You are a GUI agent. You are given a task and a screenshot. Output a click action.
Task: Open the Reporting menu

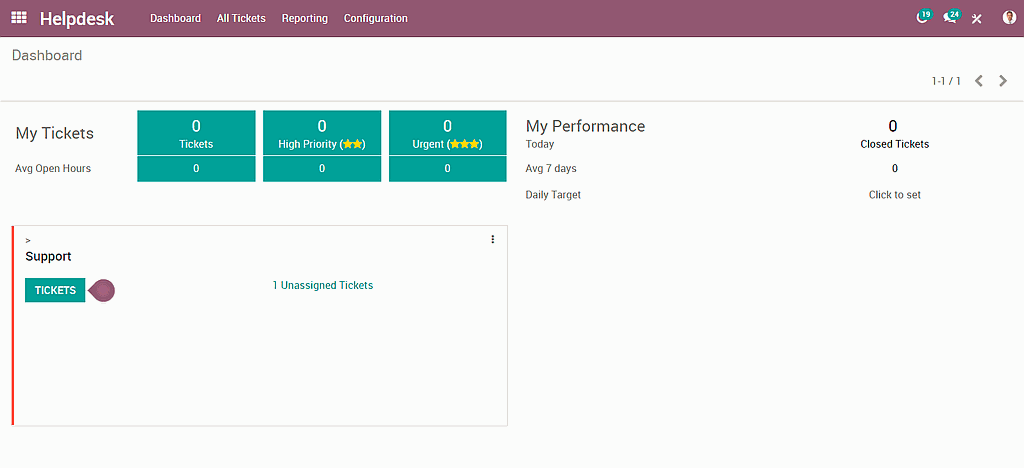[x=304, y=18]
